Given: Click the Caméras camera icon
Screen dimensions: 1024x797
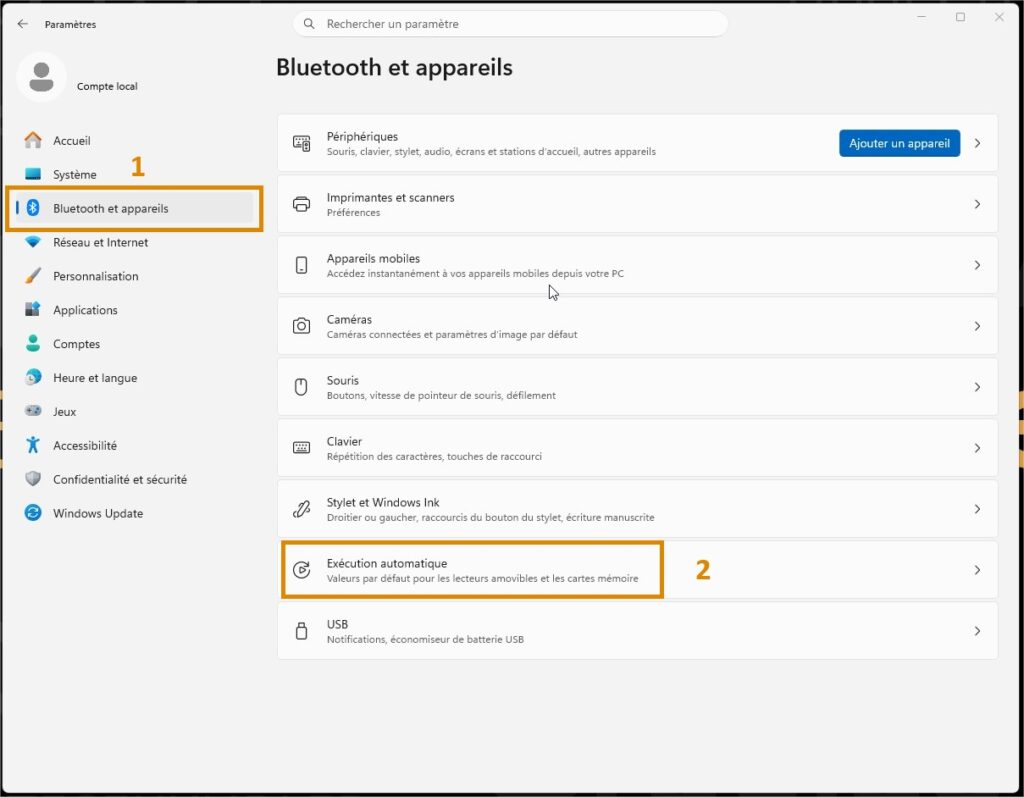Looking at the screenshot, I should click(301, 325).
